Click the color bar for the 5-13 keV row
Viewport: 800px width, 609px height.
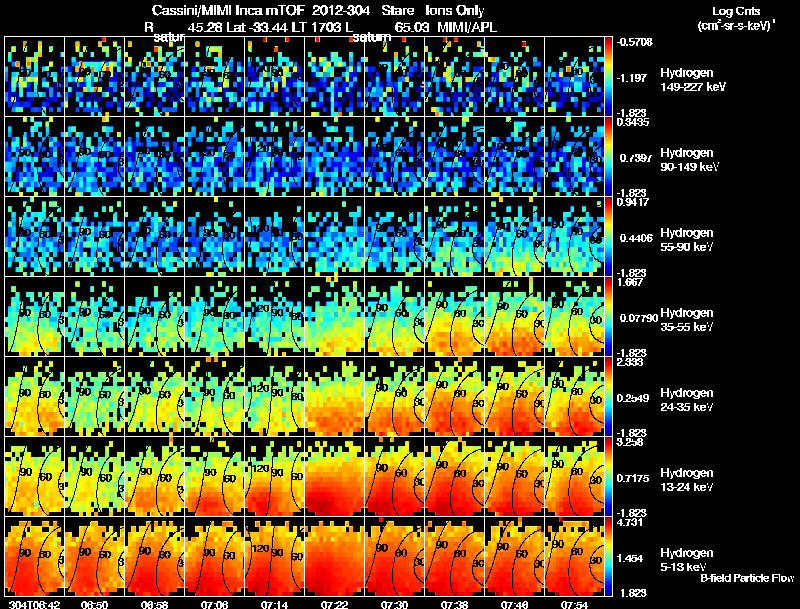pos(608,556)
